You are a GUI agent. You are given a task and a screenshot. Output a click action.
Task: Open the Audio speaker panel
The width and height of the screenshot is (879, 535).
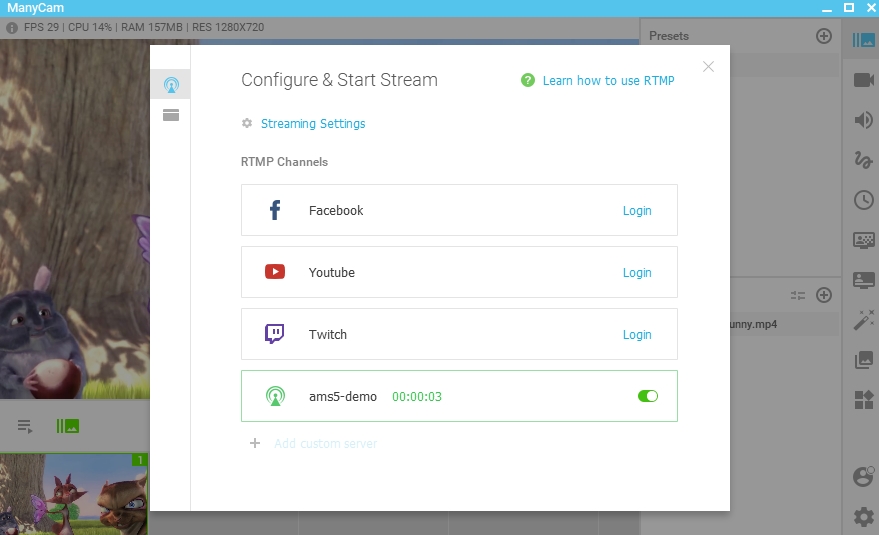coord(863,121)
